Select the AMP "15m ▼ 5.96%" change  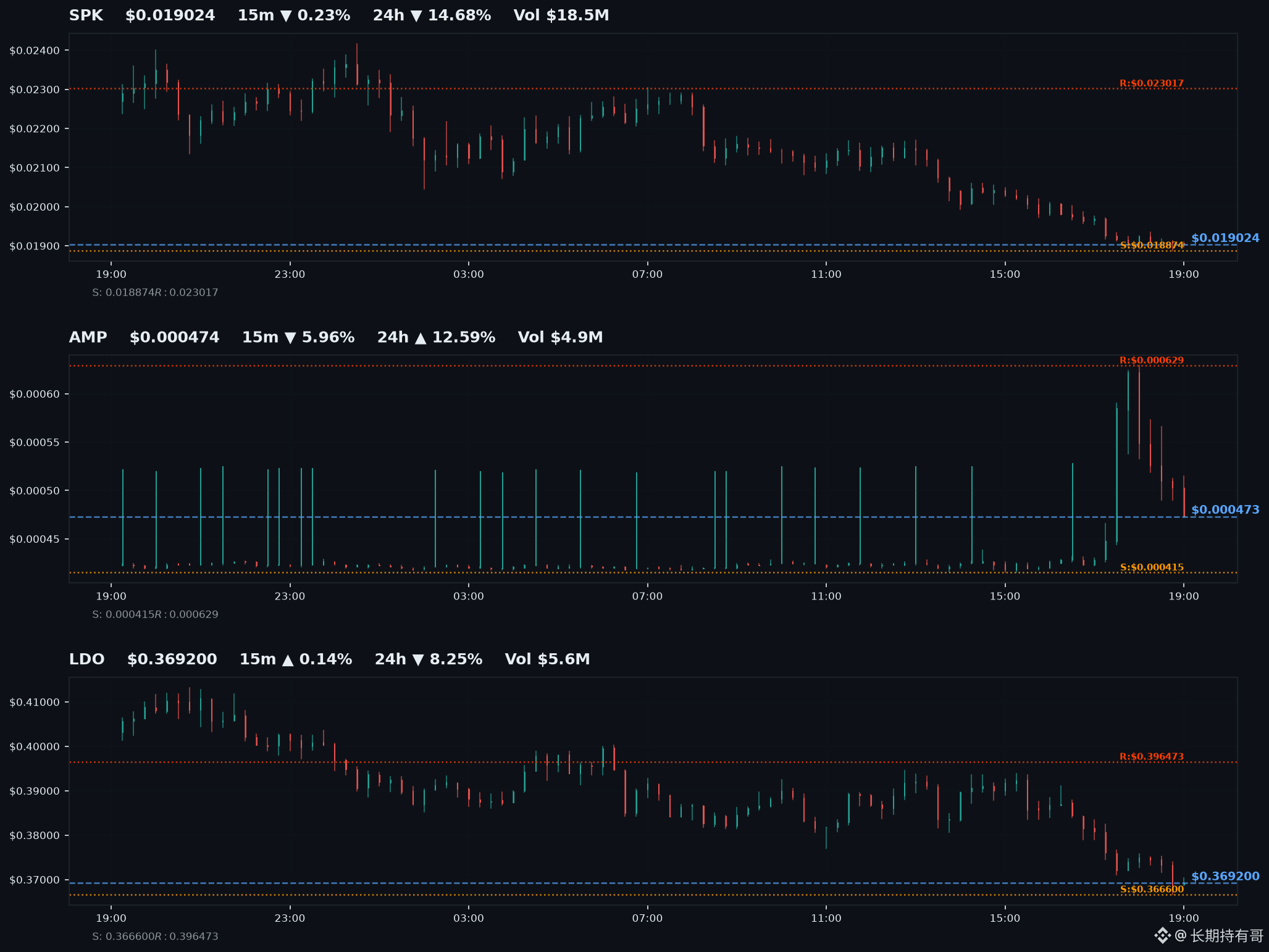tap(298, 338)
